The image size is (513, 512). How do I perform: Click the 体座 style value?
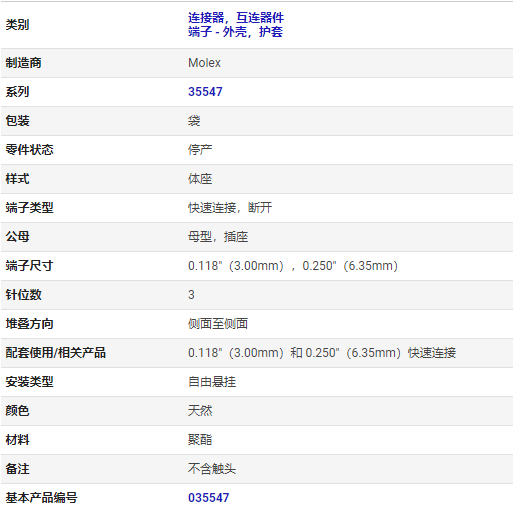coord(200,179)
